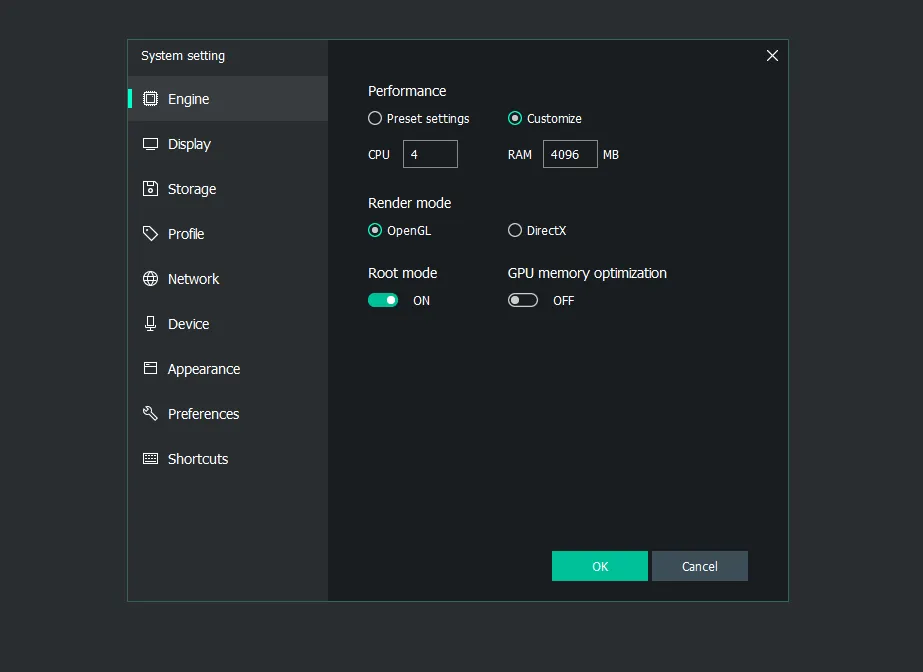Open the Display settings tab label

pos(189,144)
